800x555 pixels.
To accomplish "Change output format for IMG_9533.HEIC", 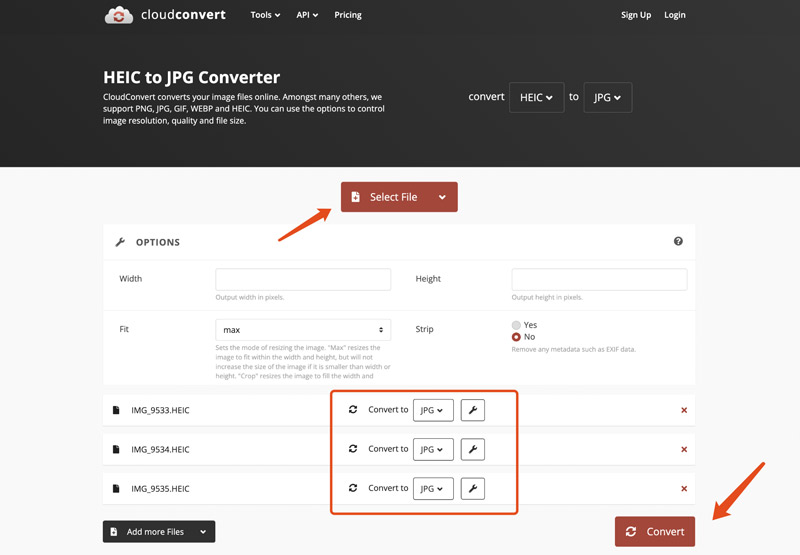I will point(433,410).
